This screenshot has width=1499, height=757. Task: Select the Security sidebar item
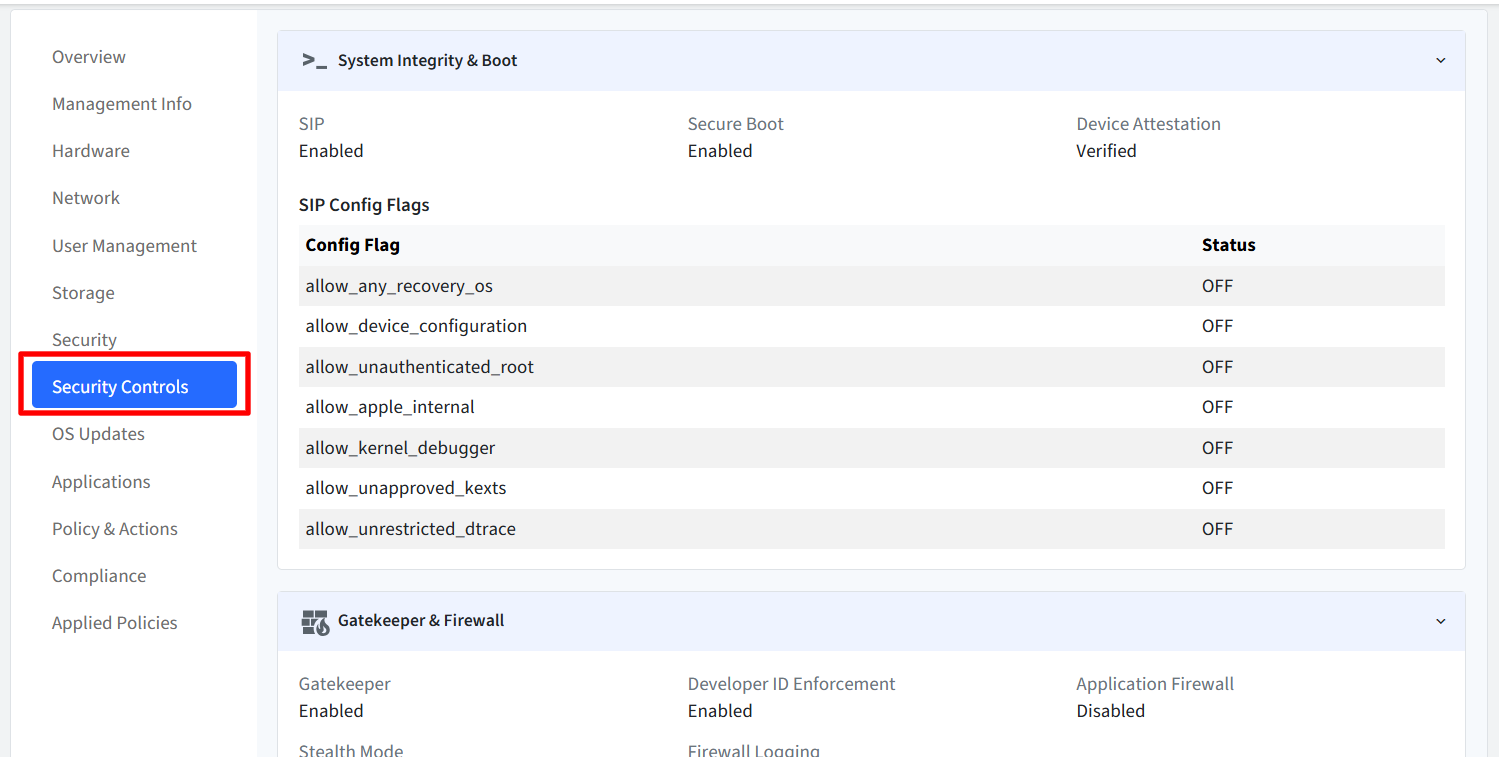[x=84, y=340]
